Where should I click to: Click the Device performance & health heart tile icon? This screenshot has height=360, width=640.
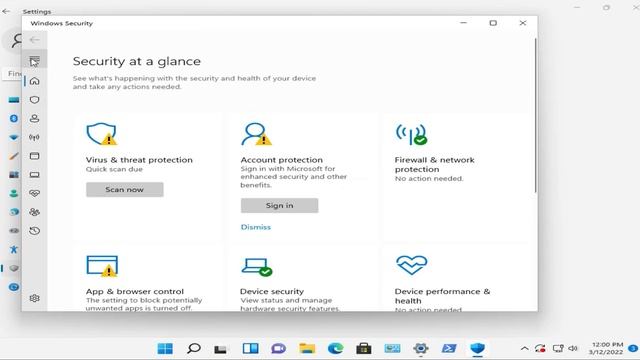(411, 265)
